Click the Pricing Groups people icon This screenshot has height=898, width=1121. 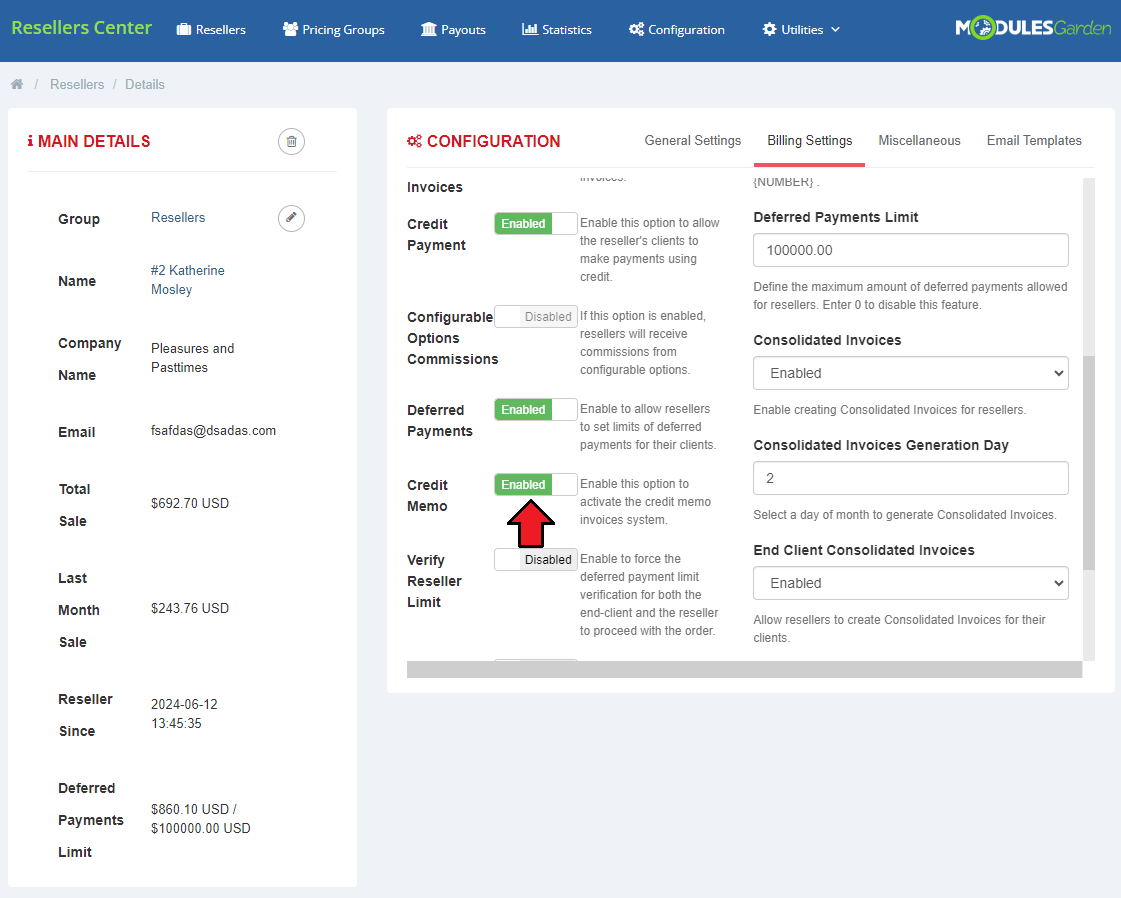click(x=290, y=29)
